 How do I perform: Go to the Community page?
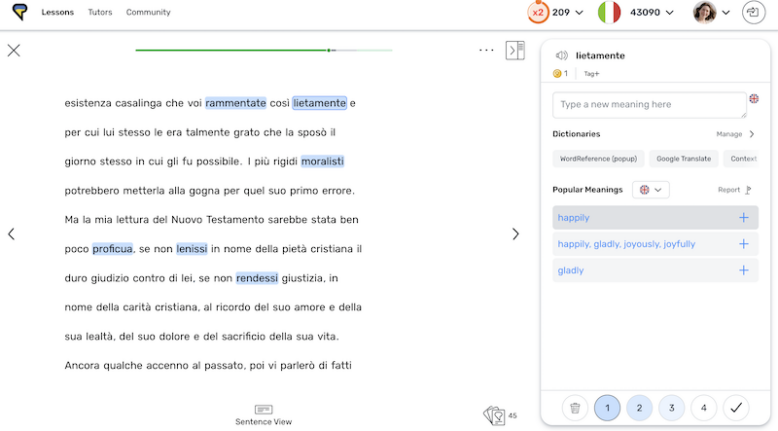click(148, 12)
